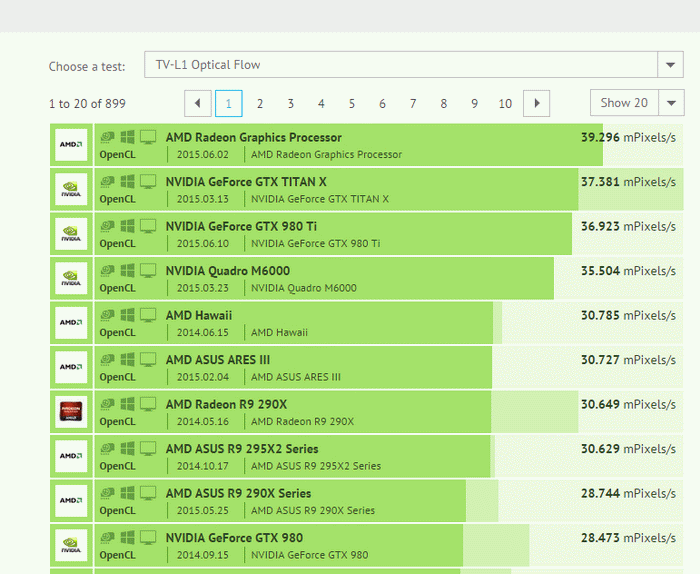This screenshot has height=574, width=700.
Task: Click AMD logo of Radeon Graphics Processor row
Action: click(71, 145)
